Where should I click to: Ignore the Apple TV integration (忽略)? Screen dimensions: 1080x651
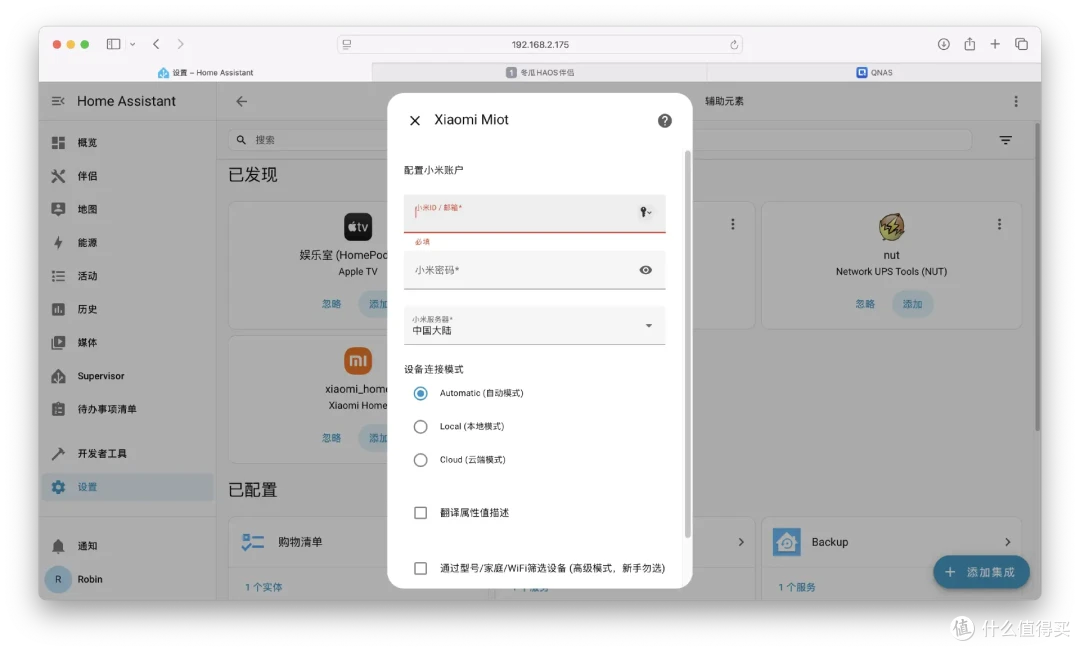coord(331,304)
